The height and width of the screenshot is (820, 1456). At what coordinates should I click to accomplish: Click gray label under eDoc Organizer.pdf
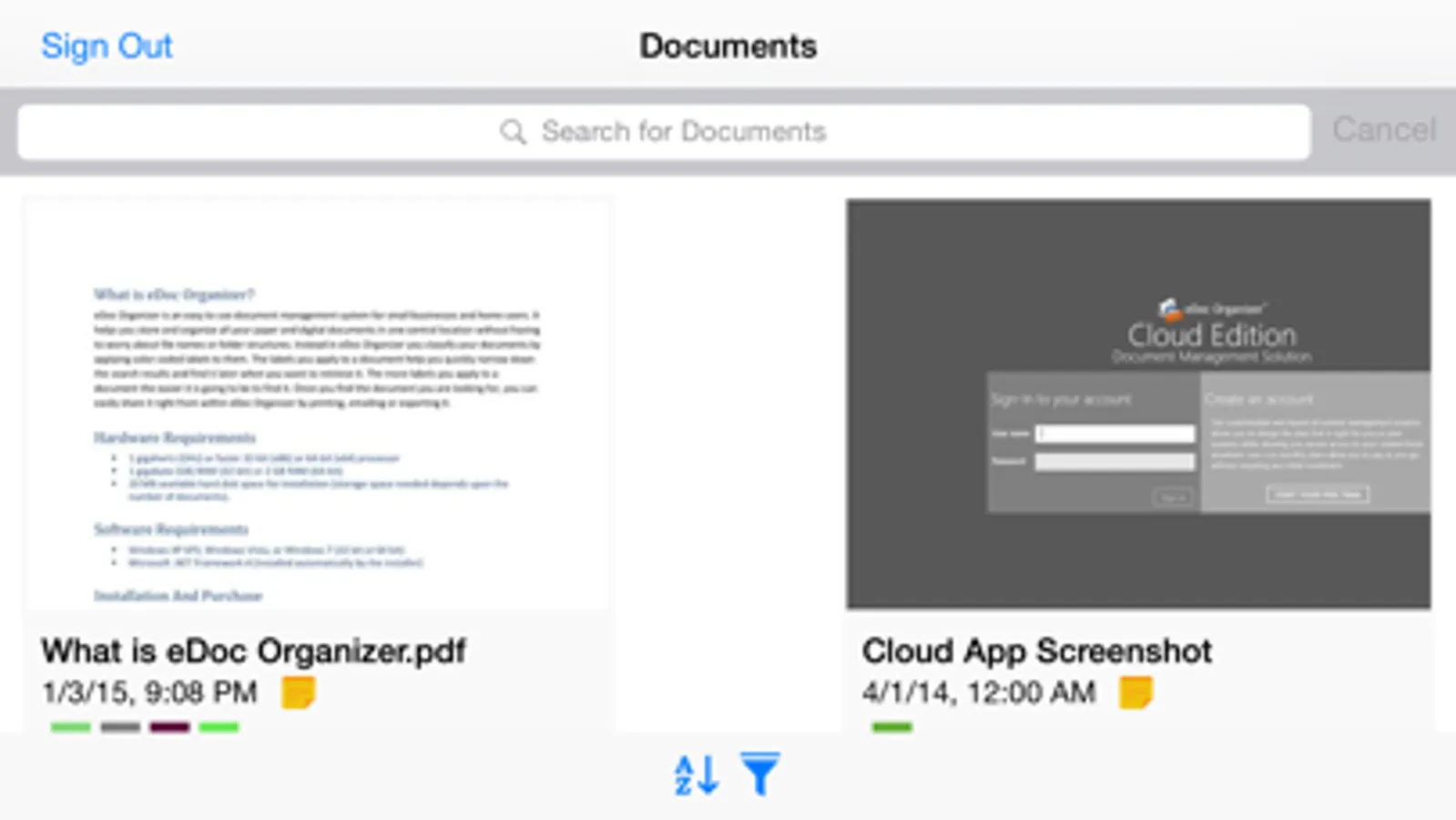[120, 727]
